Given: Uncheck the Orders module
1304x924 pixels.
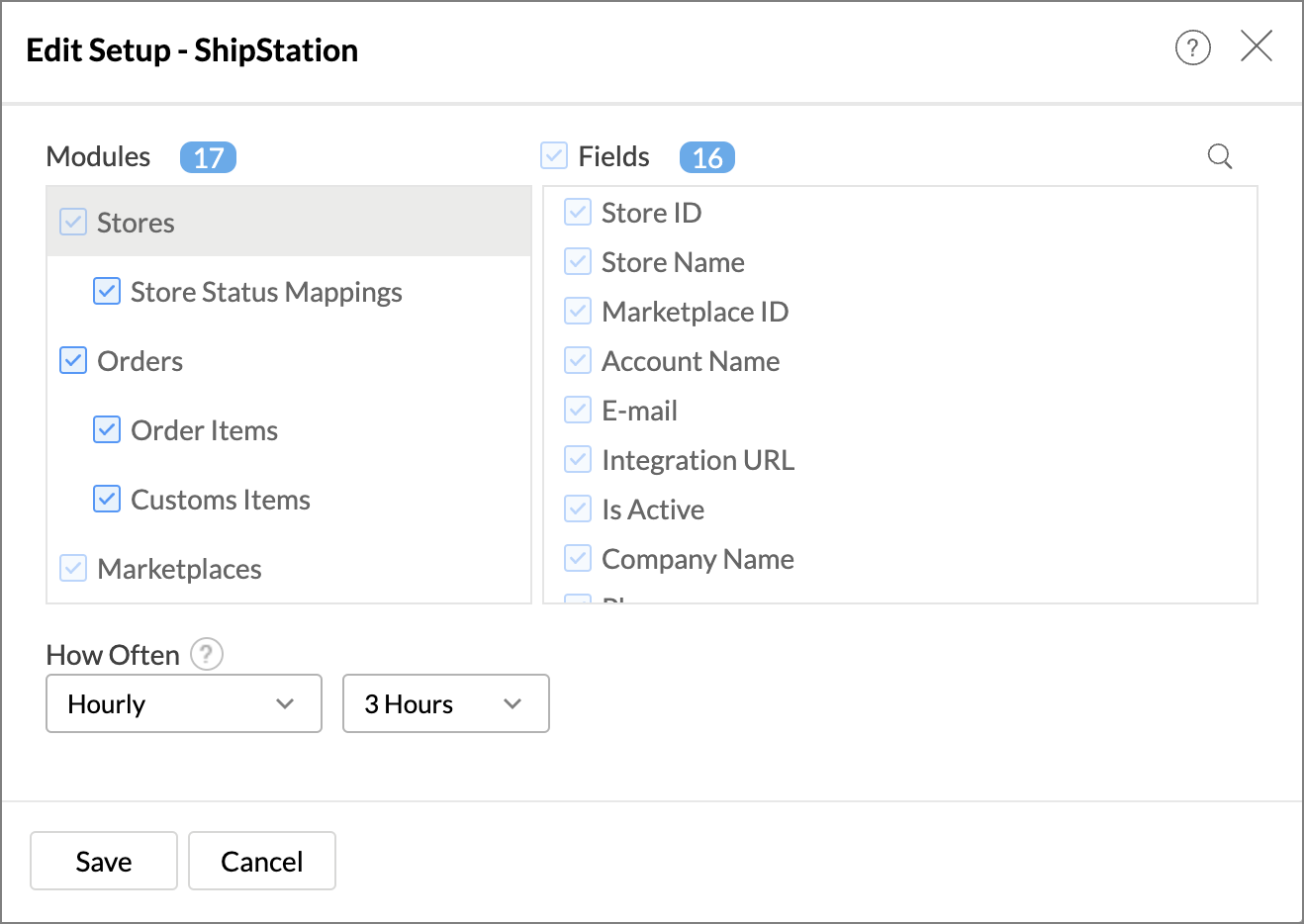Looking at the screenshot, I should [x=73, y=360].
